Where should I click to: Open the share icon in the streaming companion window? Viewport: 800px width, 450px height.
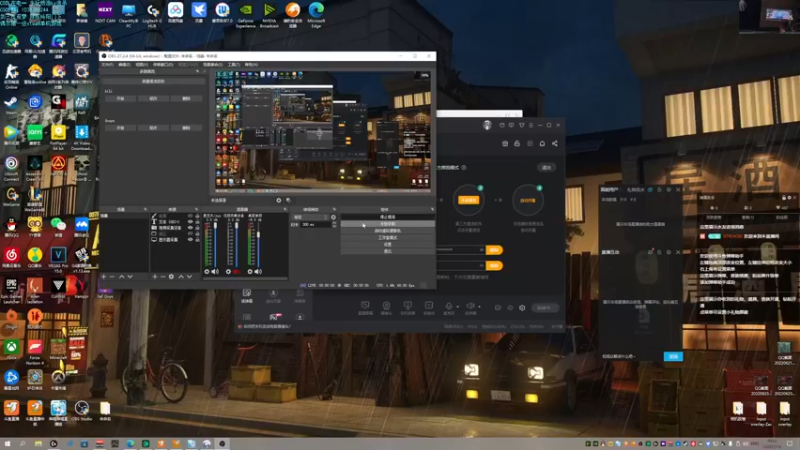point(555,143)
